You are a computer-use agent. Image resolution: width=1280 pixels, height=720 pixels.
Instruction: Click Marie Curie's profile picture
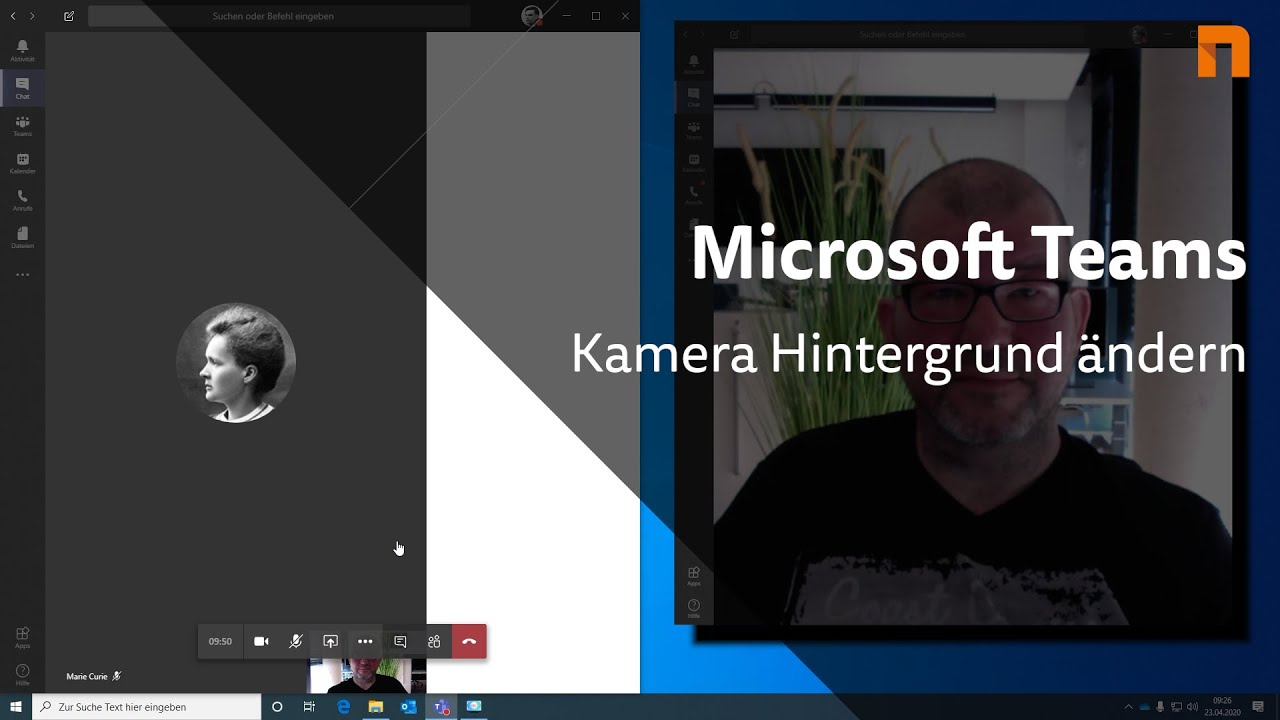(x=236, y=363)
